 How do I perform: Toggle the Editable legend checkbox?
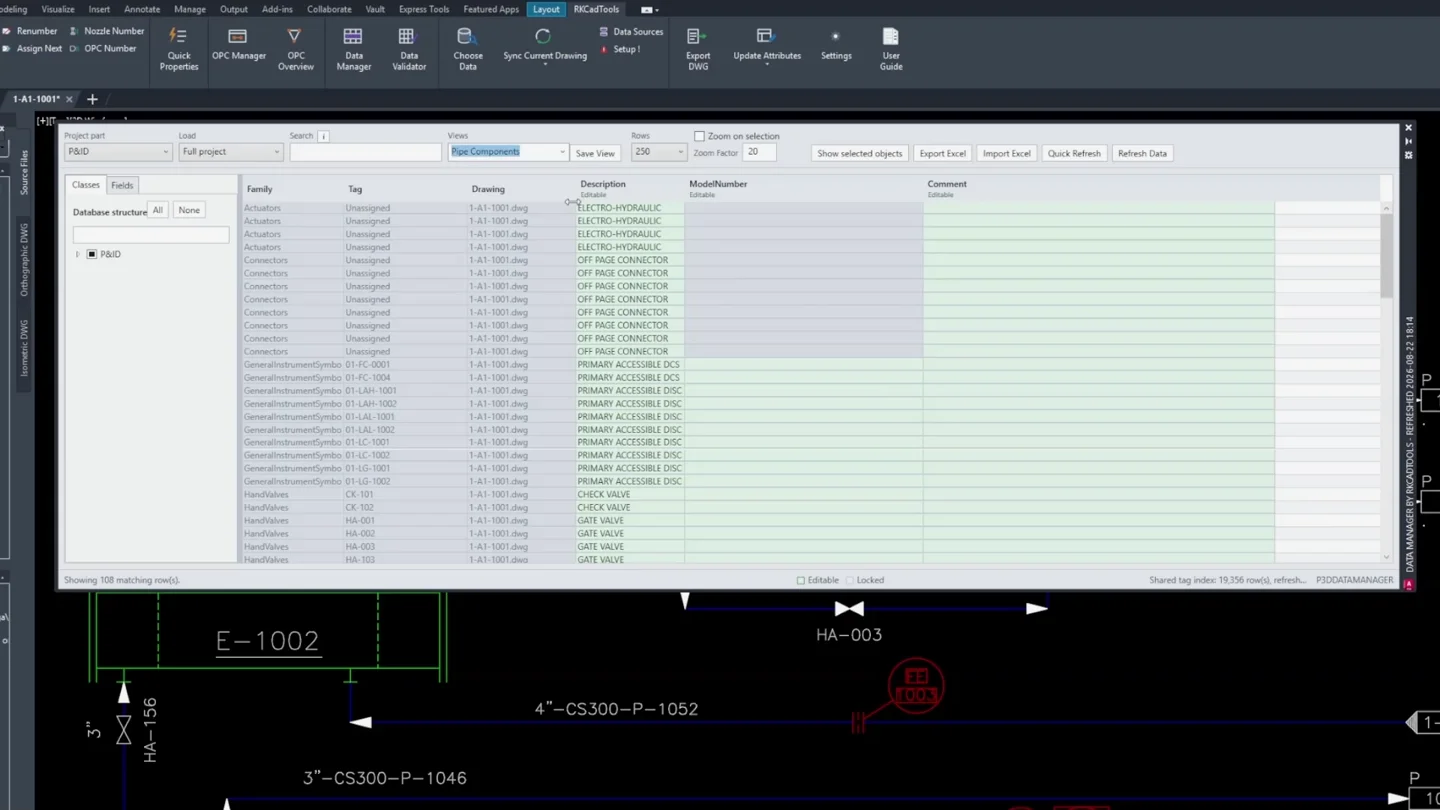tap(800, 580)
